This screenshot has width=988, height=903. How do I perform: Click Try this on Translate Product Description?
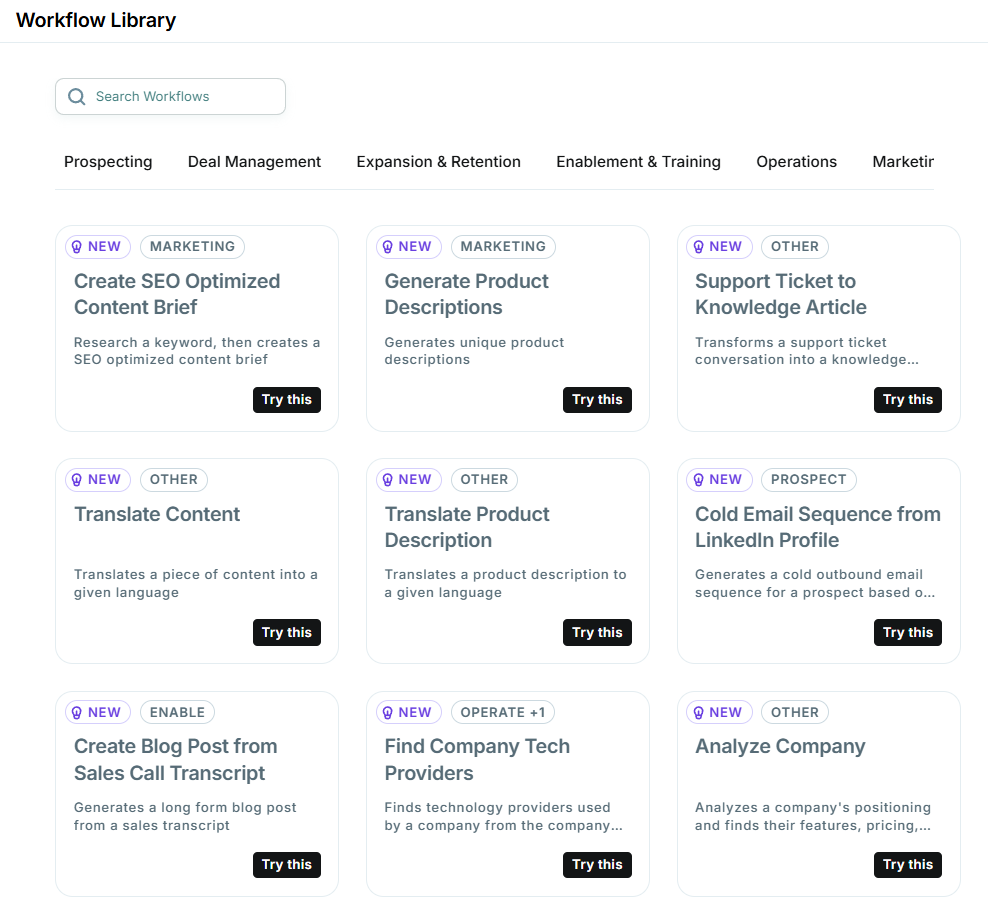(597, 632)
